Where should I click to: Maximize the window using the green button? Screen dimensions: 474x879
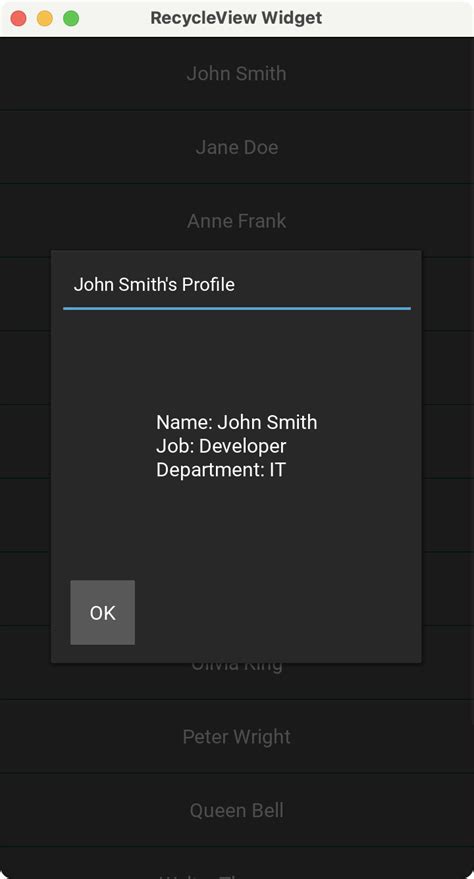coord(71,18)
